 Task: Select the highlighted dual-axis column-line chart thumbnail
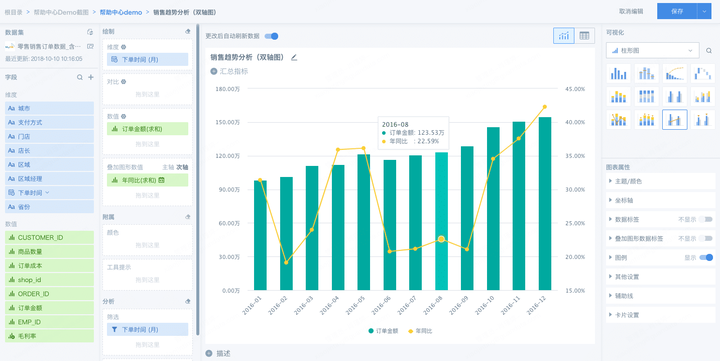[675, 119]
